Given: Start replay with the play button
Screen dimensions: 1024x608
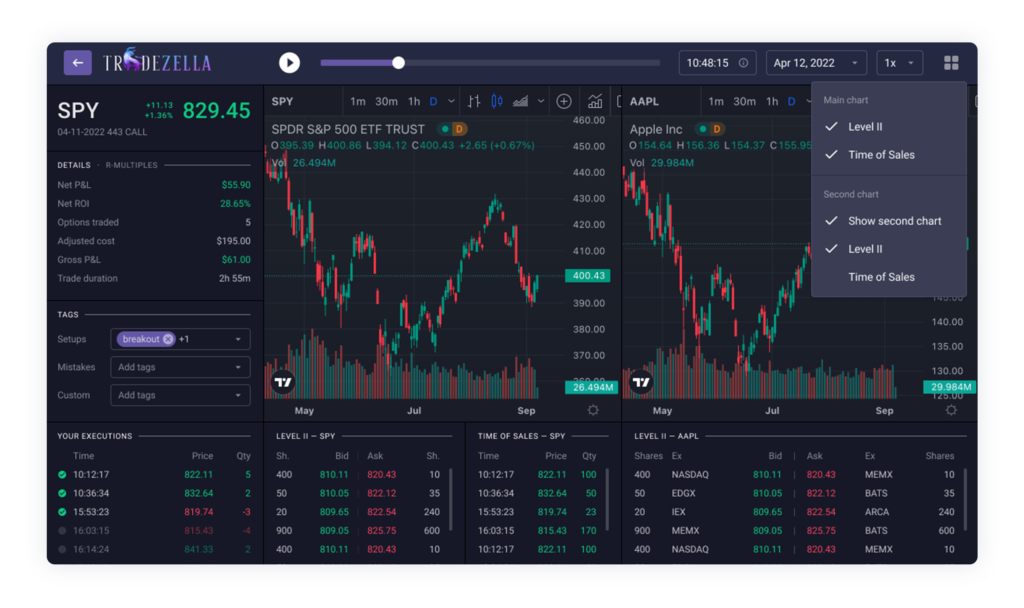Looking at the screenshot, I should pos(289,63).
